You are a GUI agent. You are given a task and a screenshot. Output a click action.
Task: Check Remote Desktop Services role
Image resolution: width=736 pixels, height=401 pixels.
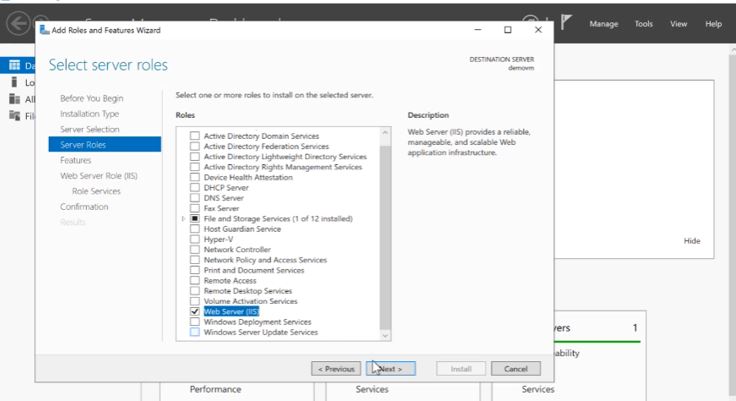tap(195, 291)
